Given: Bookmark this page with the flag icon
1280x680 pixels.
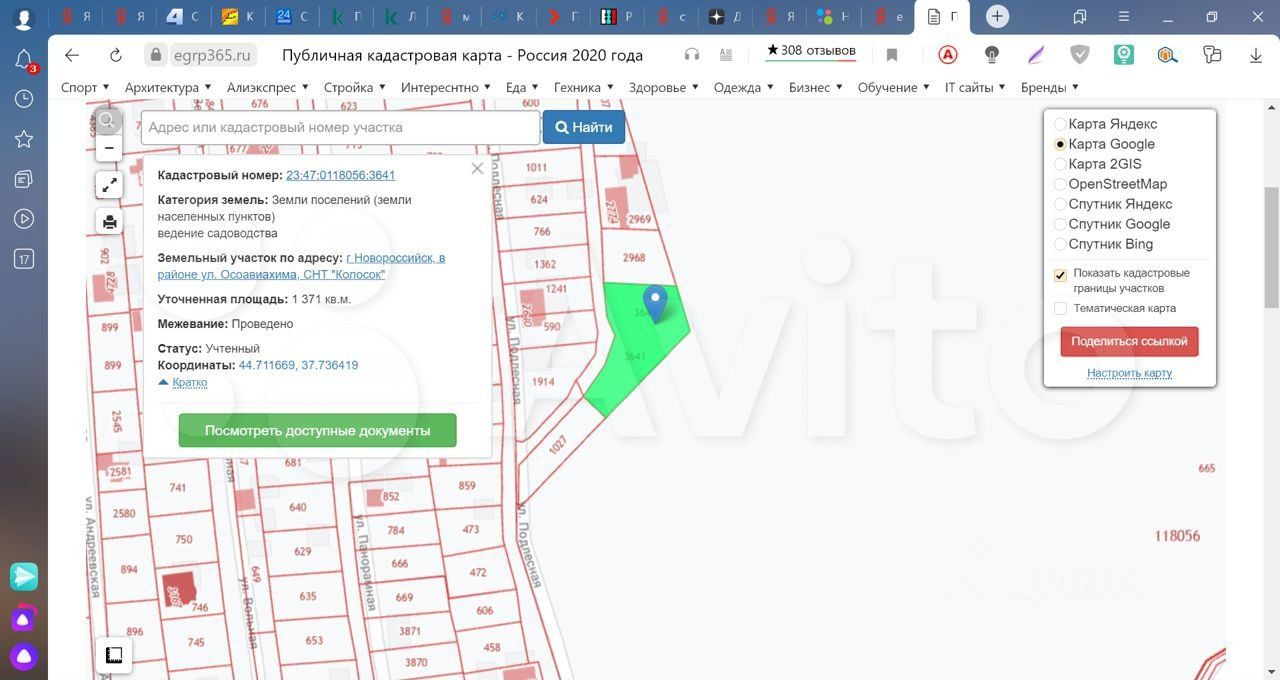Looking at the screenshot, I should point(892,55).
